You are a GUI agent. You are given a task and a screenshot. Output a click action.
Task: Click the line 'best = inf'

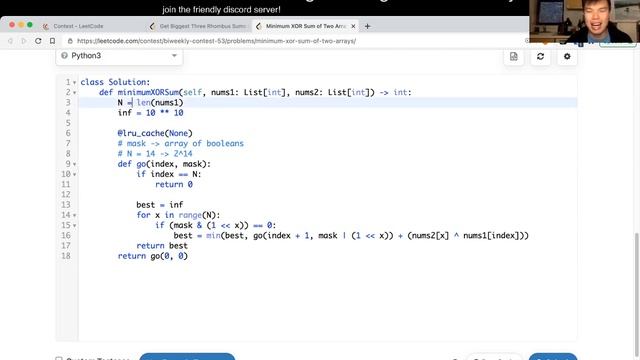(160, 204)
